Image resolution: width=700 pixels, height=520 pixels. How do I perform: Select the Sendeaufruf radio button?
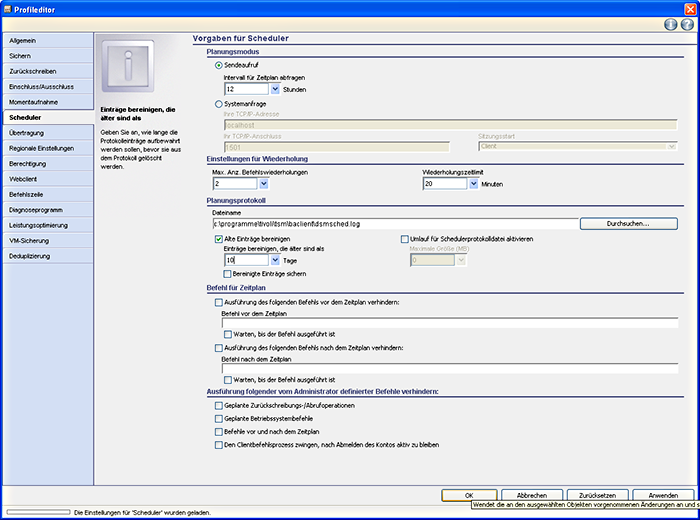(219, 64)
